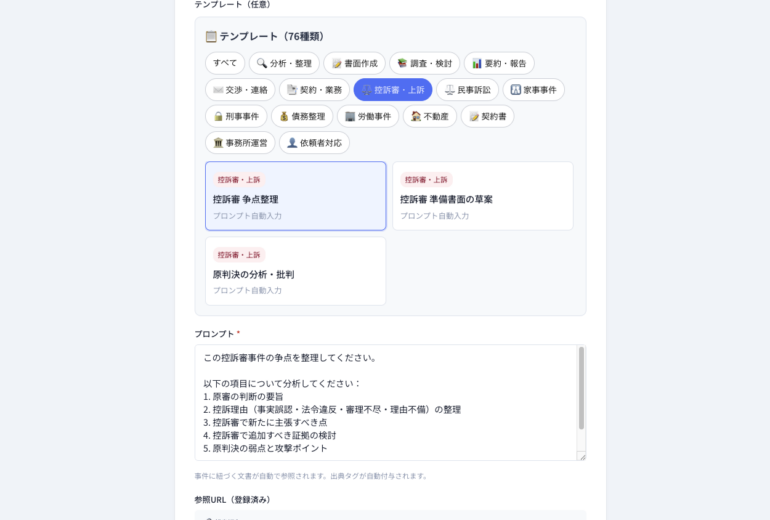Toggle the active 控訴審・上訴 filter
The width and height of the screenshot is (770, 520).
393,90
